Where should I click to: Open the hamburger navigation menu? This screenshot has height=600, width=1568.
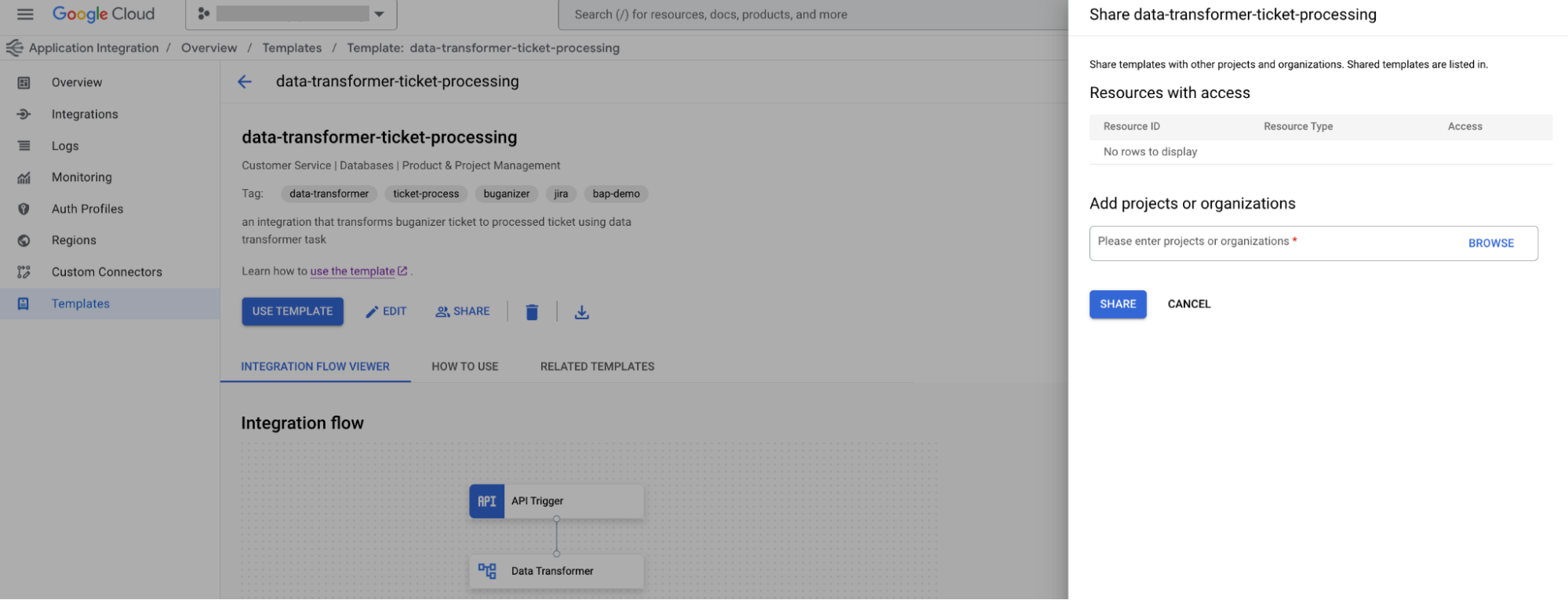tap(25, 14)
